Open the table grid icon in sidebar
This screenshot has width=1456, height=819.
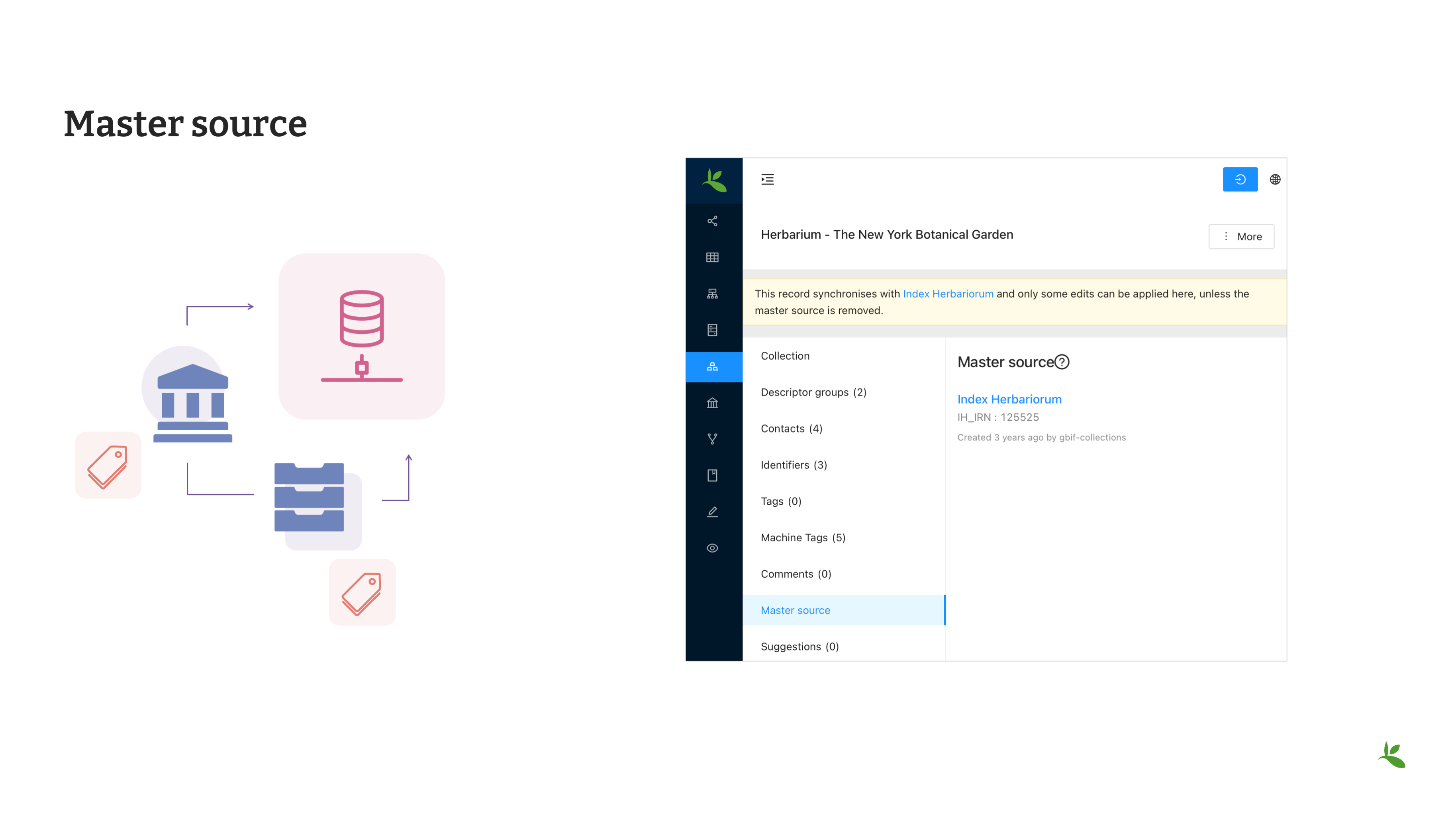[712, 257]
